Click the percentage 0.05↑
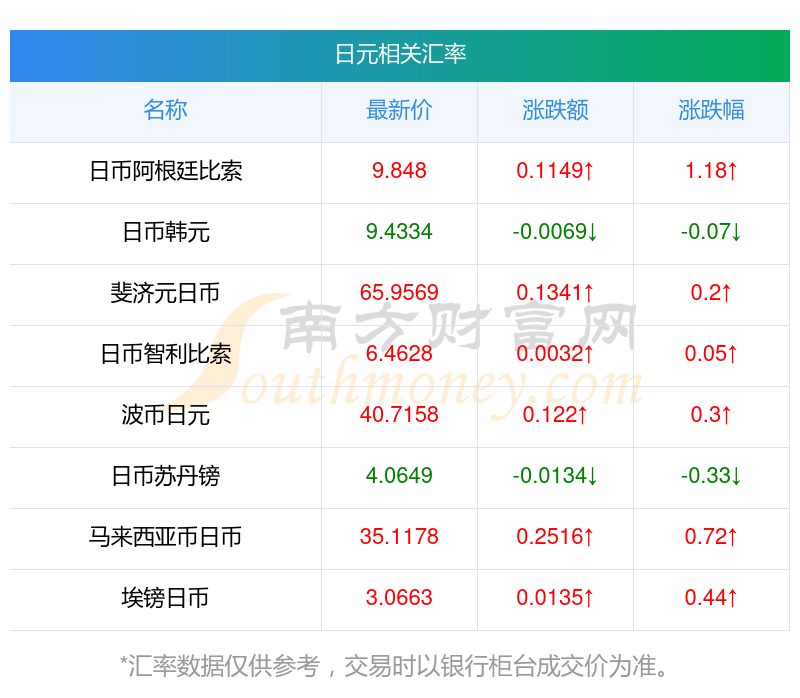Image resolution: width=800 pixels, height=698 pixels. coord(711,354)
